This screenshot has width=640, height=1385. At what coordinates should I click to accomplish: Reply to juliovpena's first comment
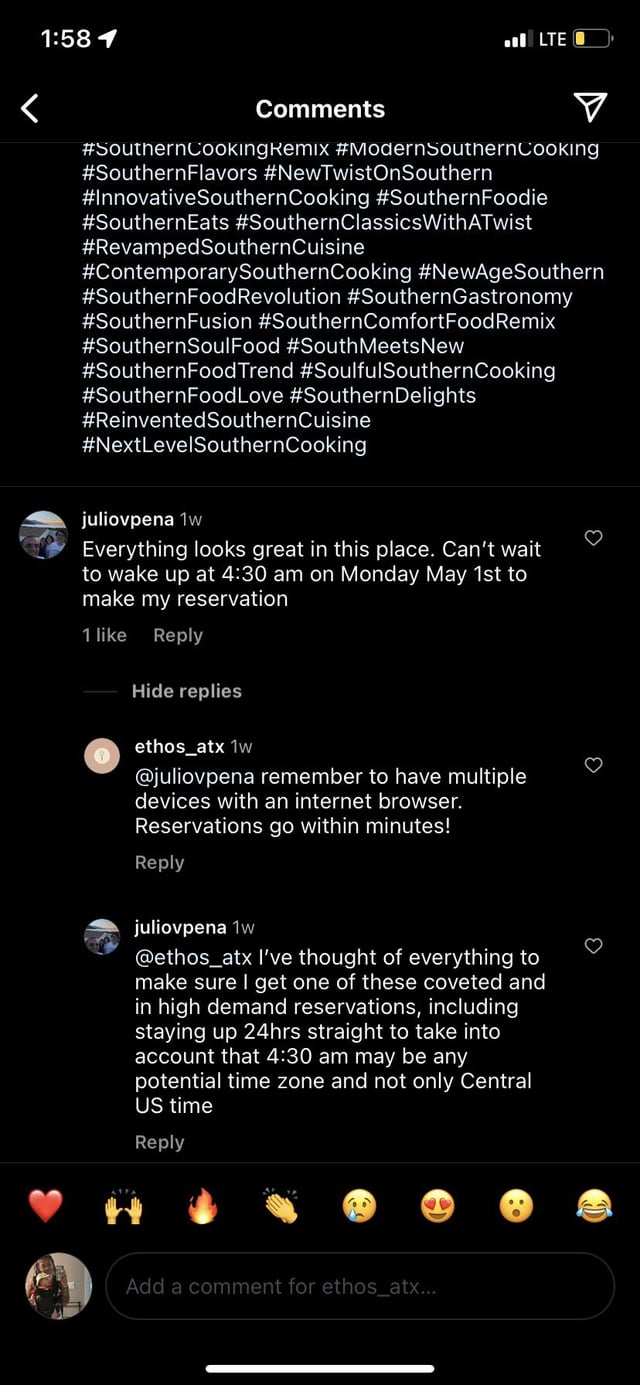coord(178,635)
